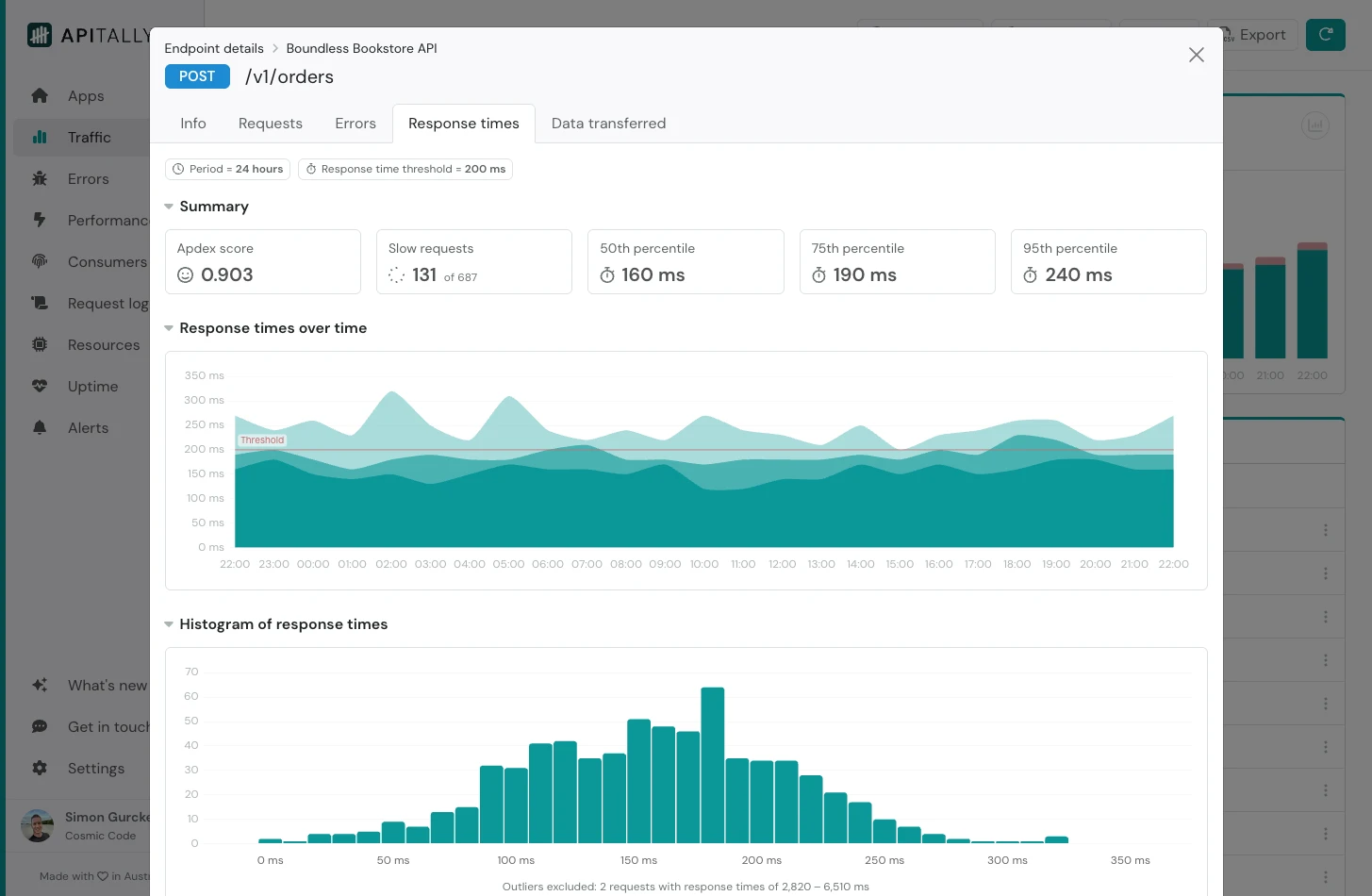
Task: Open Consumers via the fingerprint icon
Action: pyautogui.click(x=40, y=261)
